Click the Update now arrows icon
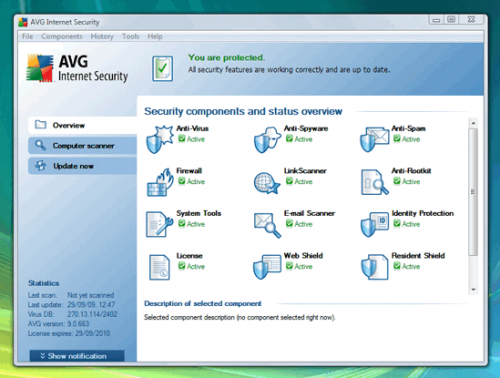This screenshot has height=378, width=500. point(41,165)
